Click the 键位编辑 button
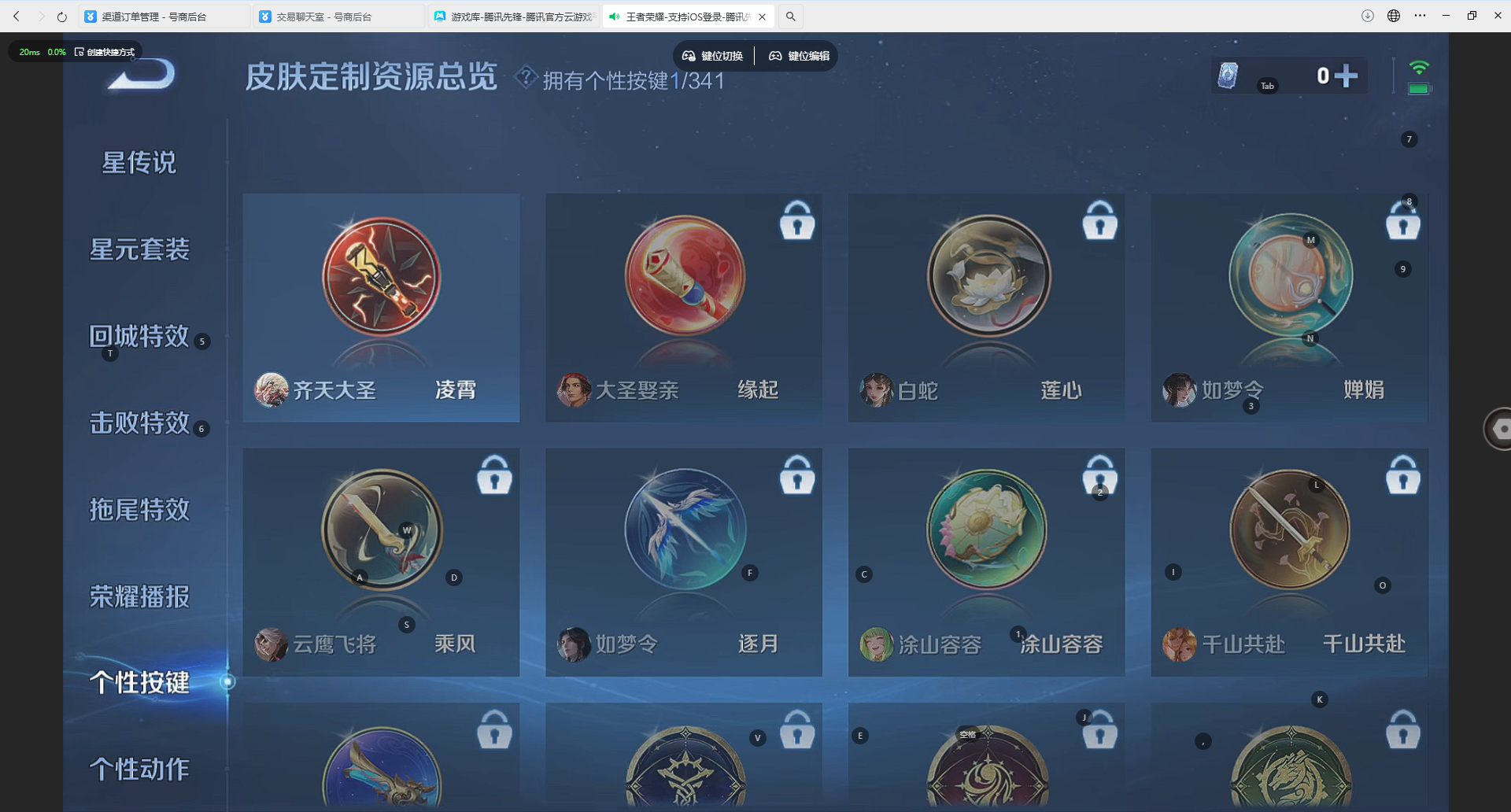The width and height of the screenshot is (1511, 812). [x=798, y=55]
